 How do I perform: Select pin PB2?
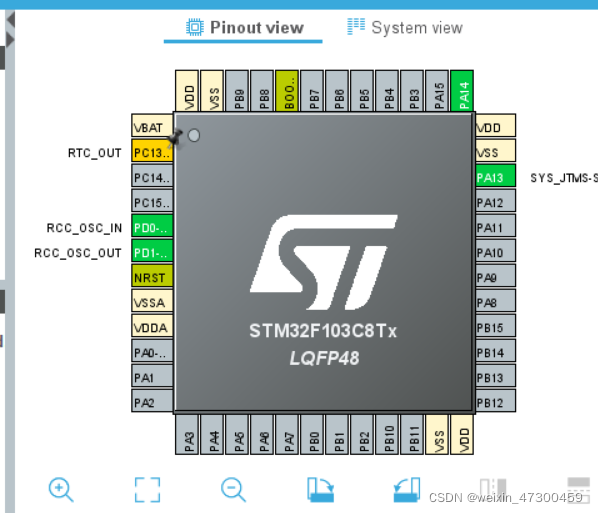pos(362,434)
